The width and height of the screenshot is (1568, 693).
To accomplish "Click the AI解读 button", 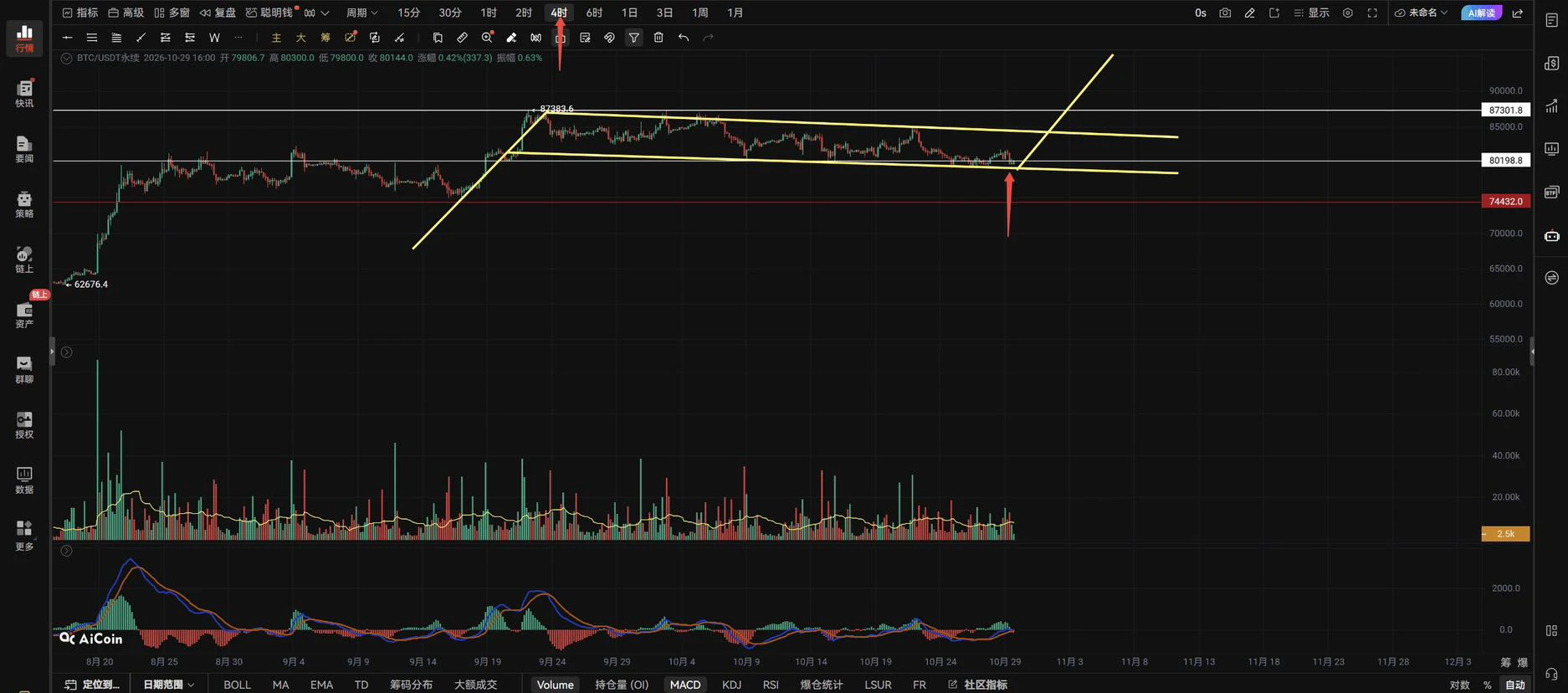I will point(1481,13).
